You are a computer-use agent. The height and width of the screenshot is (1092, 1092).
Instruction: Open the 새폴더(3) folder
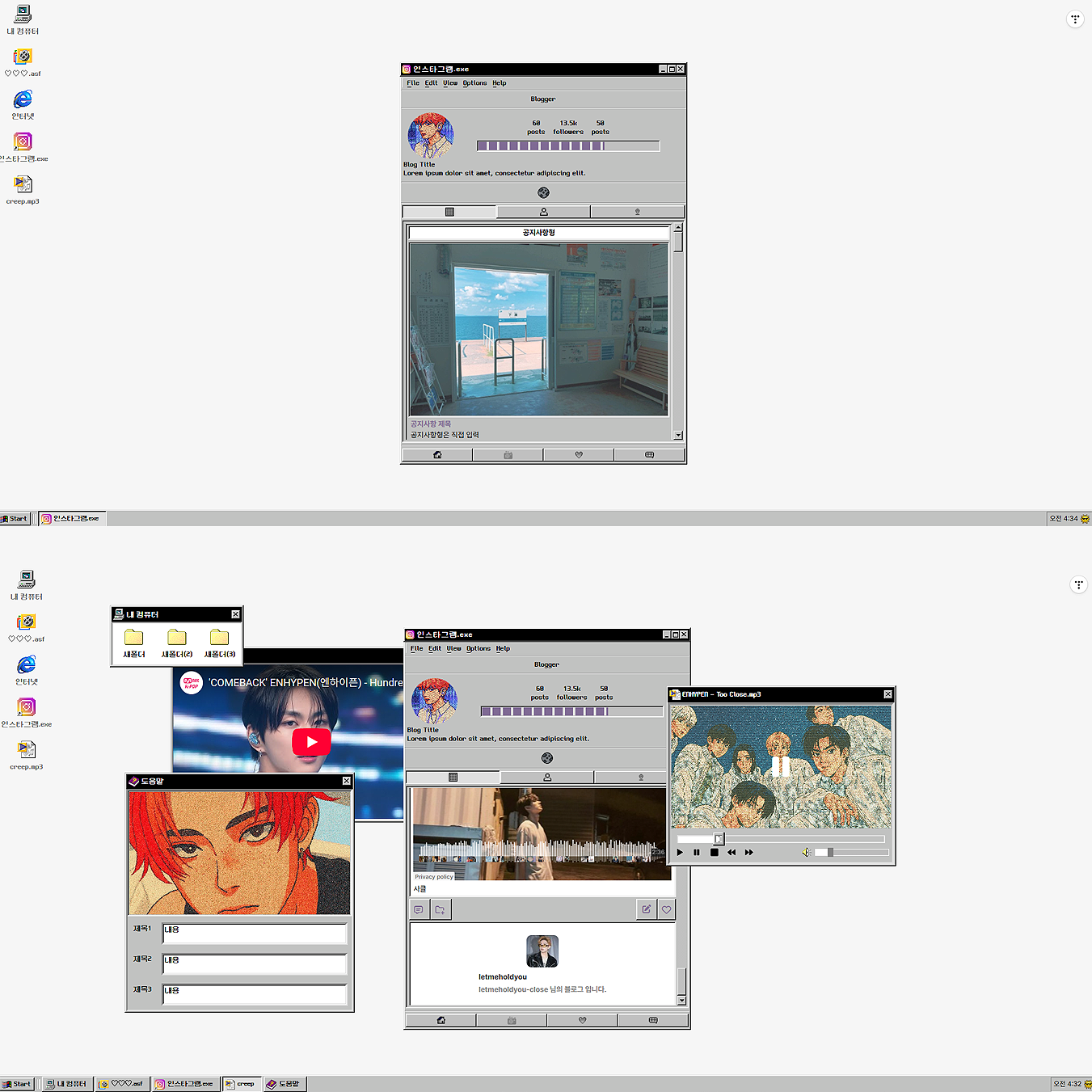(x=220, y=643)
